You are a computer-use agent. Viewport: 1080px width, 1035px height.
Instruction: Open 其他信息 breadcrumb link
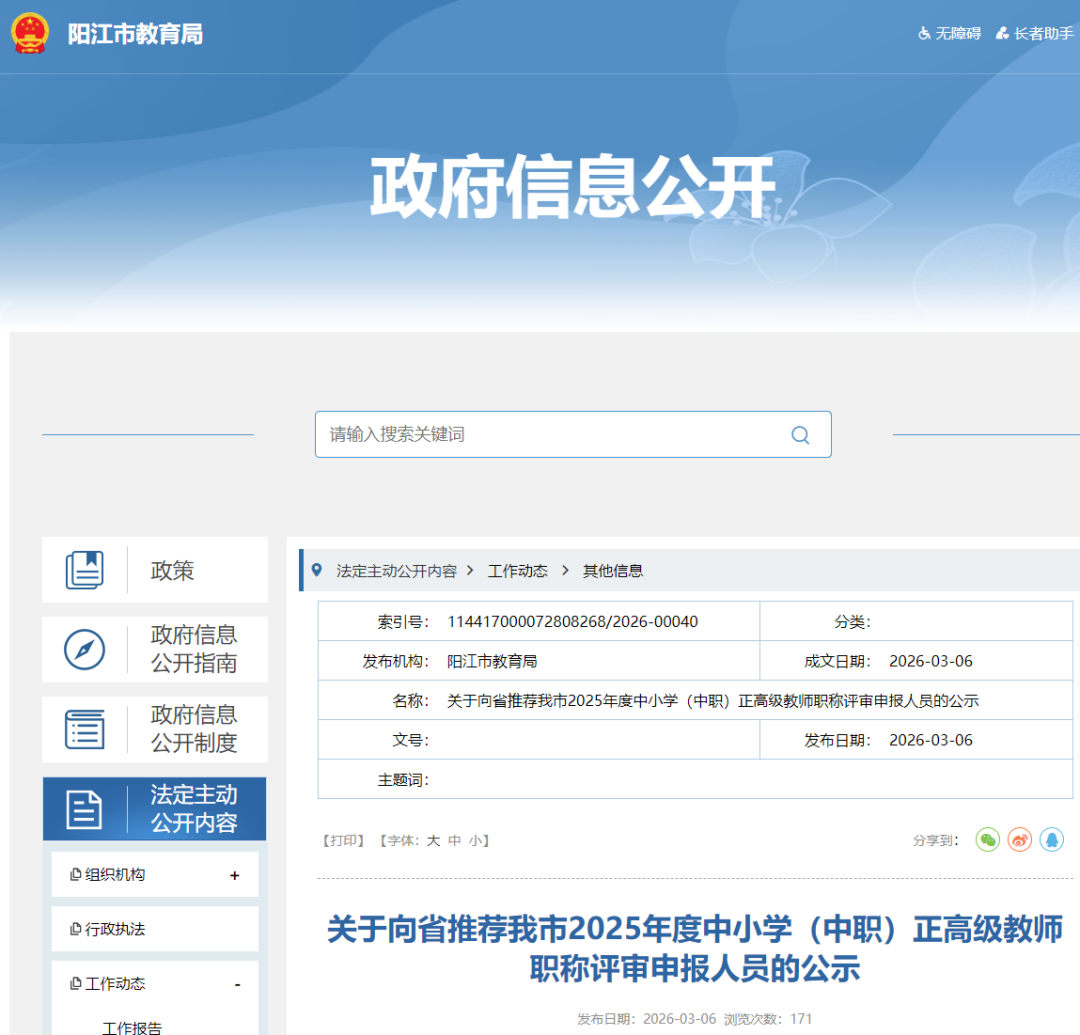point(613,571)
